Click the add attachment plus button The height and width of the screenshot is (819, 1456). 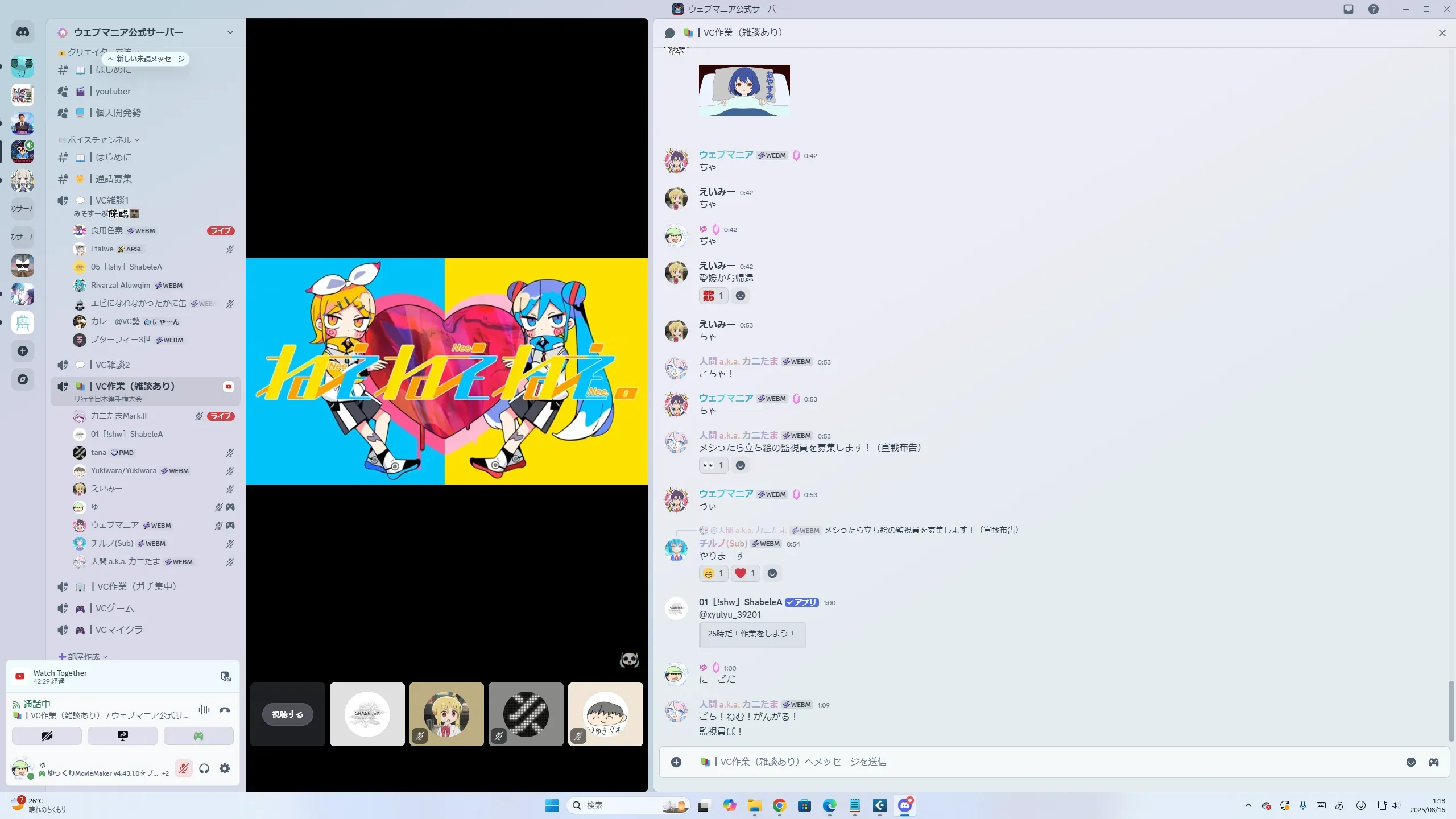click(676, 762)
